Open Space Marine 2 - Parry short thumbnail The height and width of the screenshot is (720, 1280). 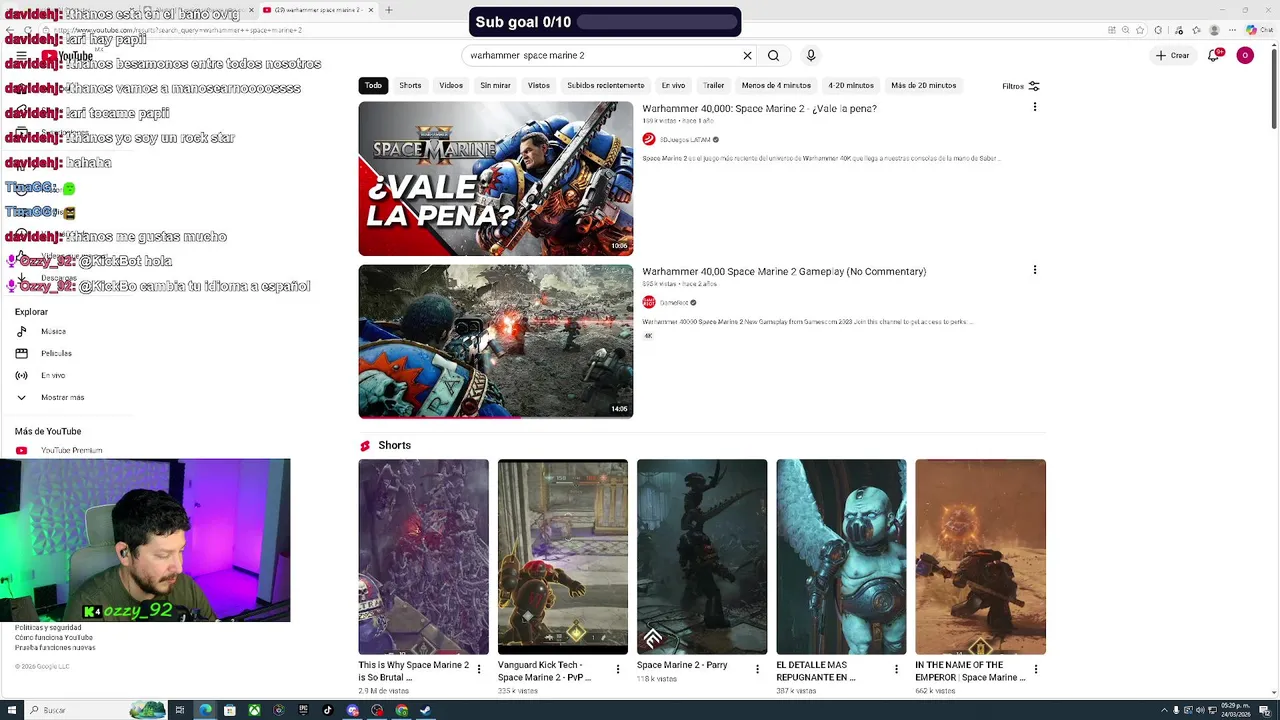pos(702,557)
